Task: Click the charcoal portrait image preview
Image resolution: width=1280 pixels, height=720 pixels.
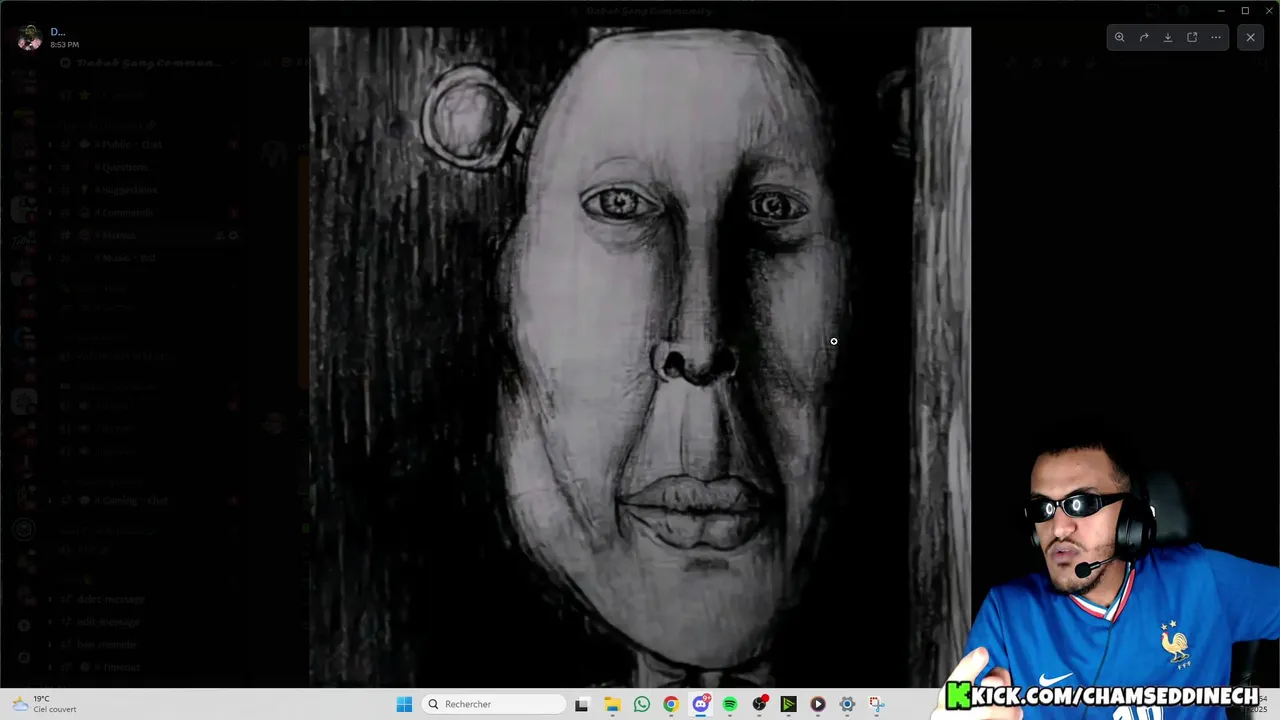Action: (640, 357)
